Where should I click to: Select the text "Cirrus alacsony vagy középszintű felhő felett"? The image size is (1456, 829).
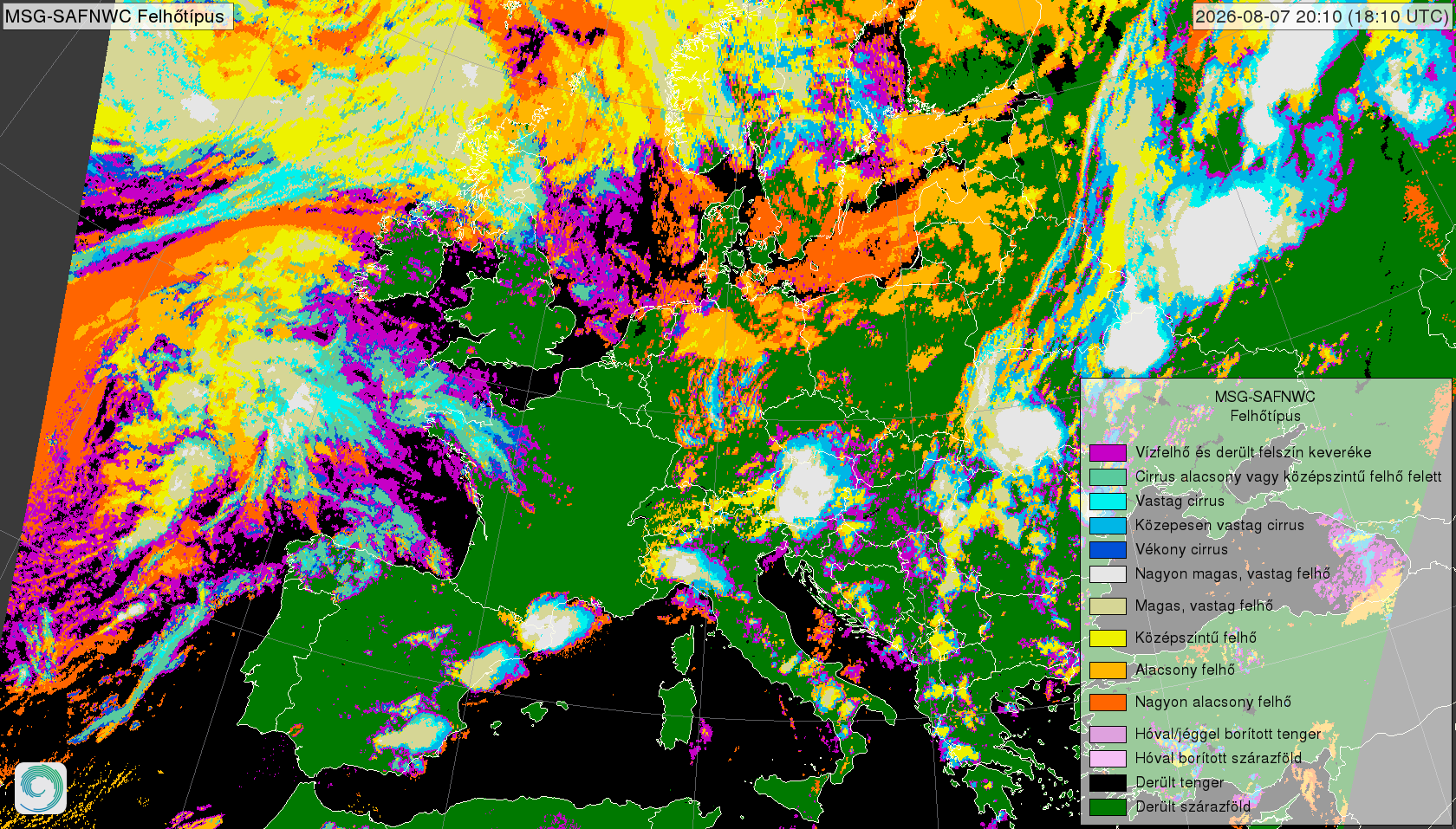click(x=1289, y=476)
